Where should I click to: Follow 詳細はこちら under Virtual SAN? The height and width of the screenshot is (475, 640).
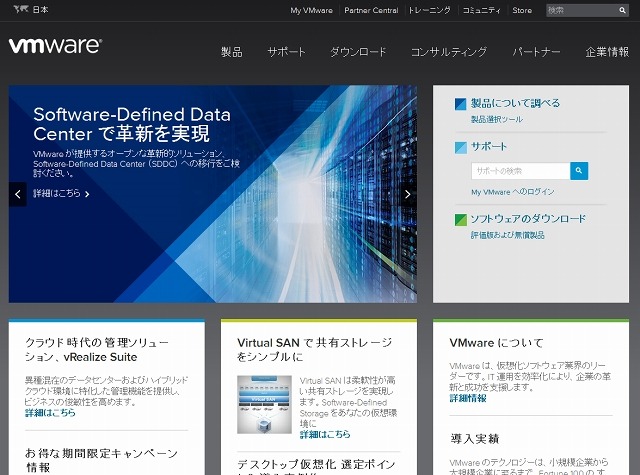click(325, 435)
